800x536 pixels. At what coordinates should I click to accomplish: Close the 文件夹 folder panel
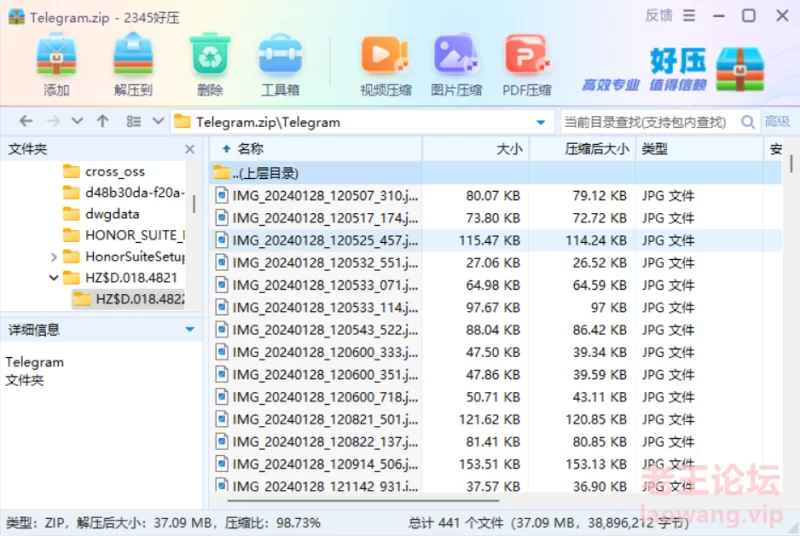tap(190, 149)
